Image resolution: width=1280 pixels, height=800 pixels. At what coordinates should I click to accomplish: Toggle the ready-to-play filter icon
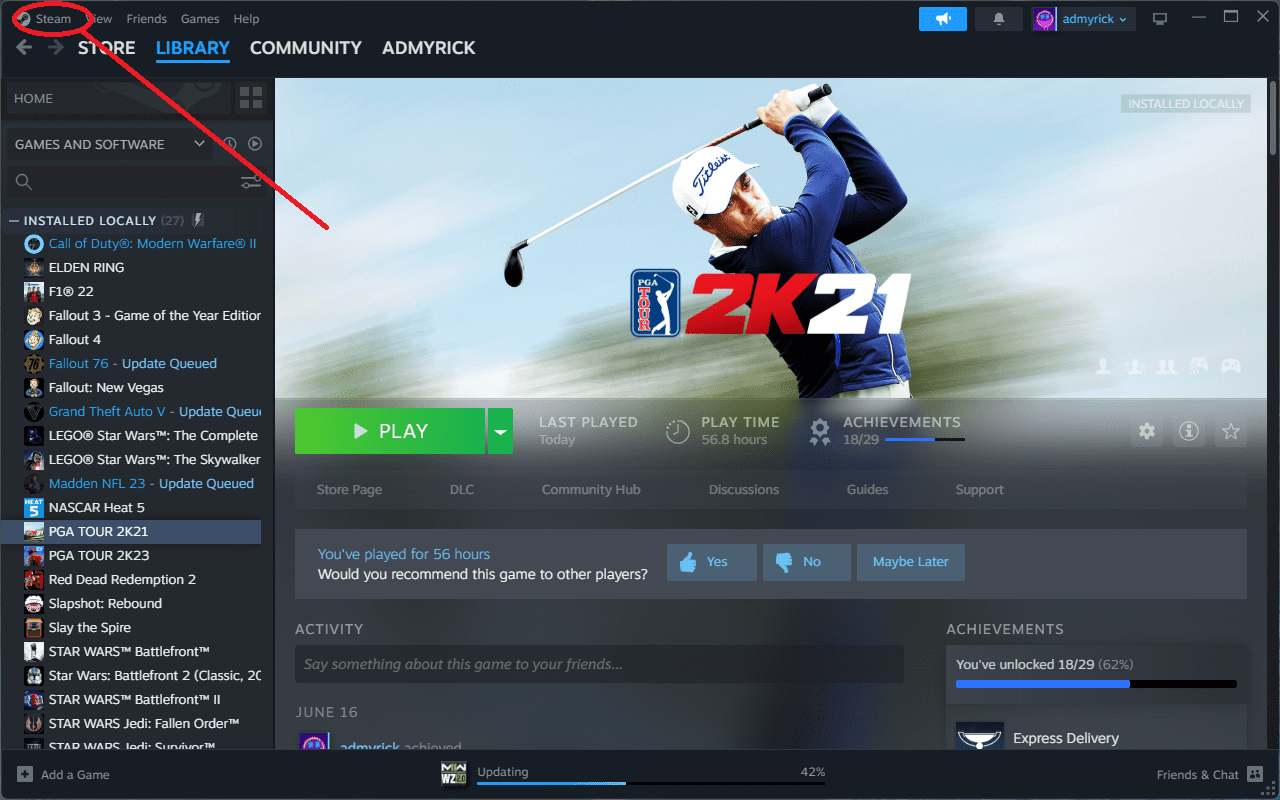pyautogui.click(x=255, y=144)
